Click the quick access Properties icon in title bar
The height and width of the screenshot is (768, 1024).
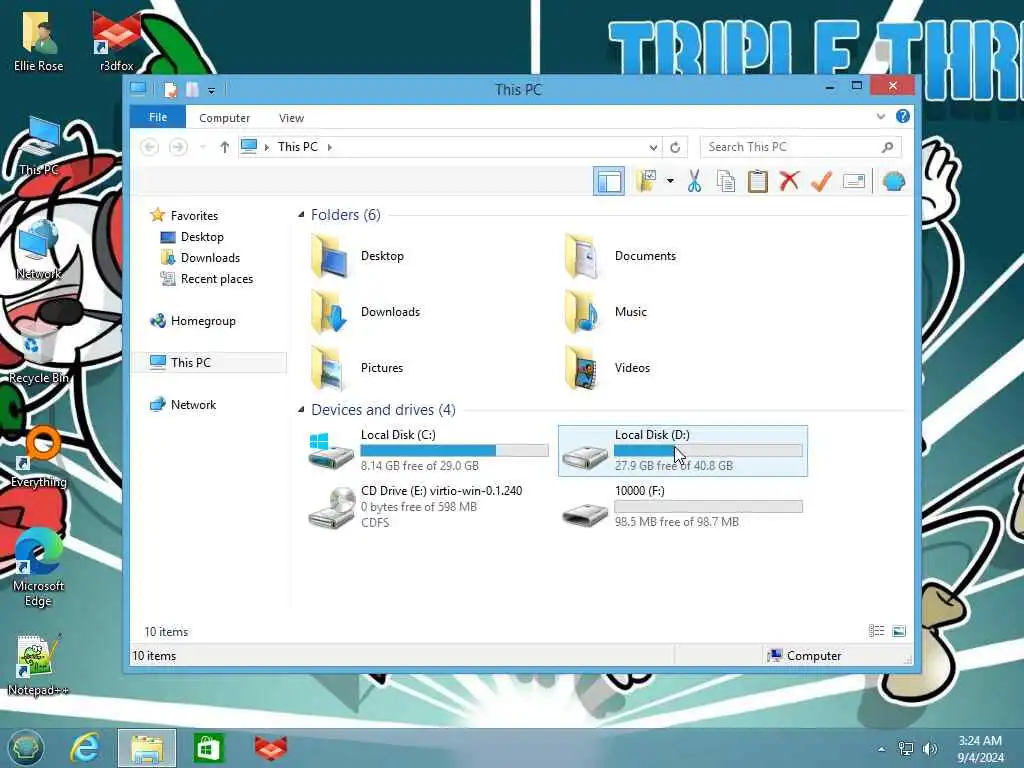click(170, 89)
